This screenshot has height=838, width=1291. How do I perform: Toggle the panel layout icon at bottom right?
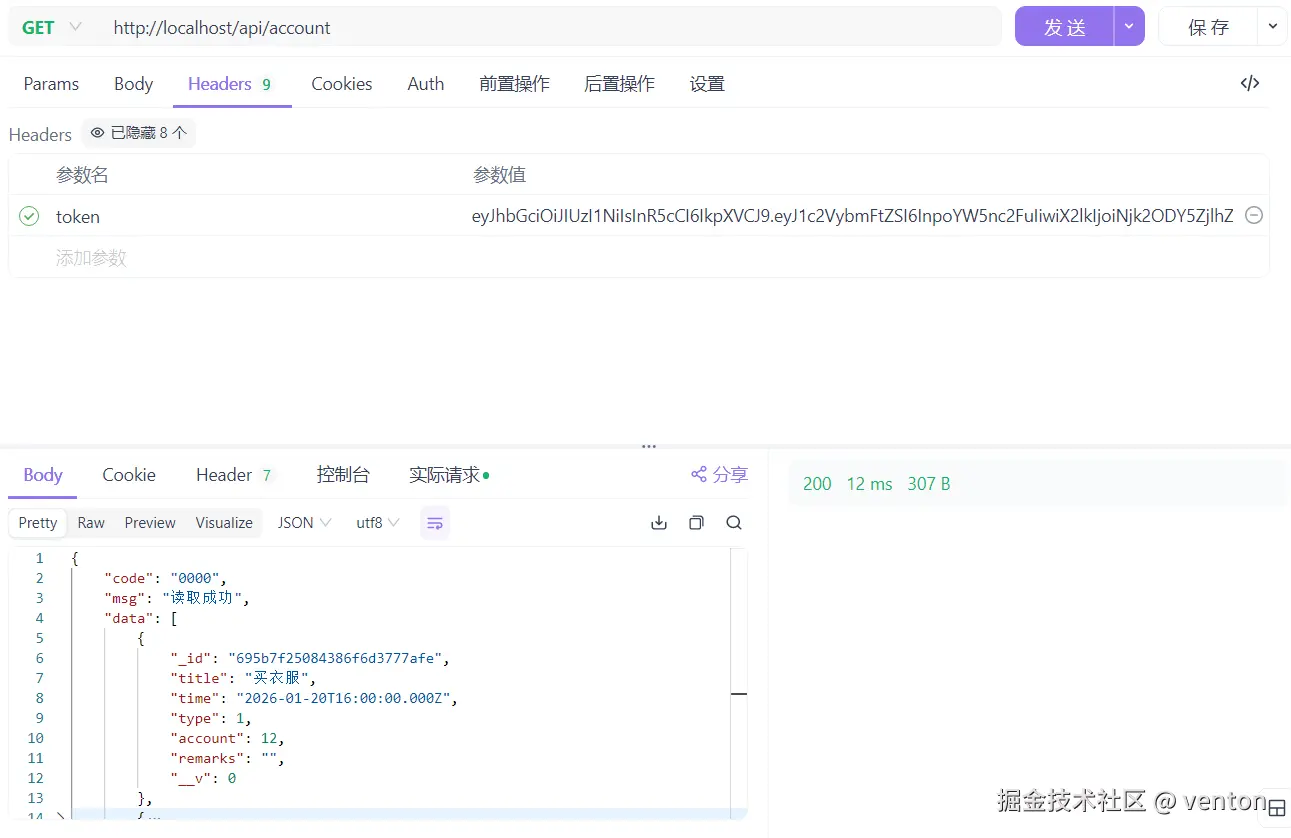pos(1277,808)
